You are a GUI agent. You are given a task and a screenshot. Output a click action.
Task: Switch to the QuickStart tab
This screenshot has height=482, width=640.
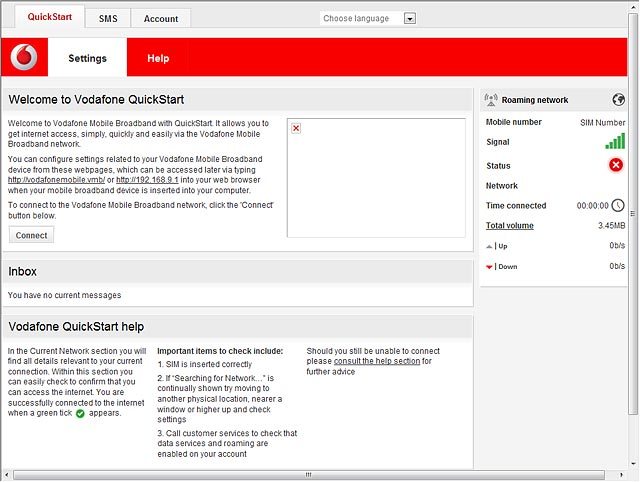pyautogui.click(x=50, y=17)
